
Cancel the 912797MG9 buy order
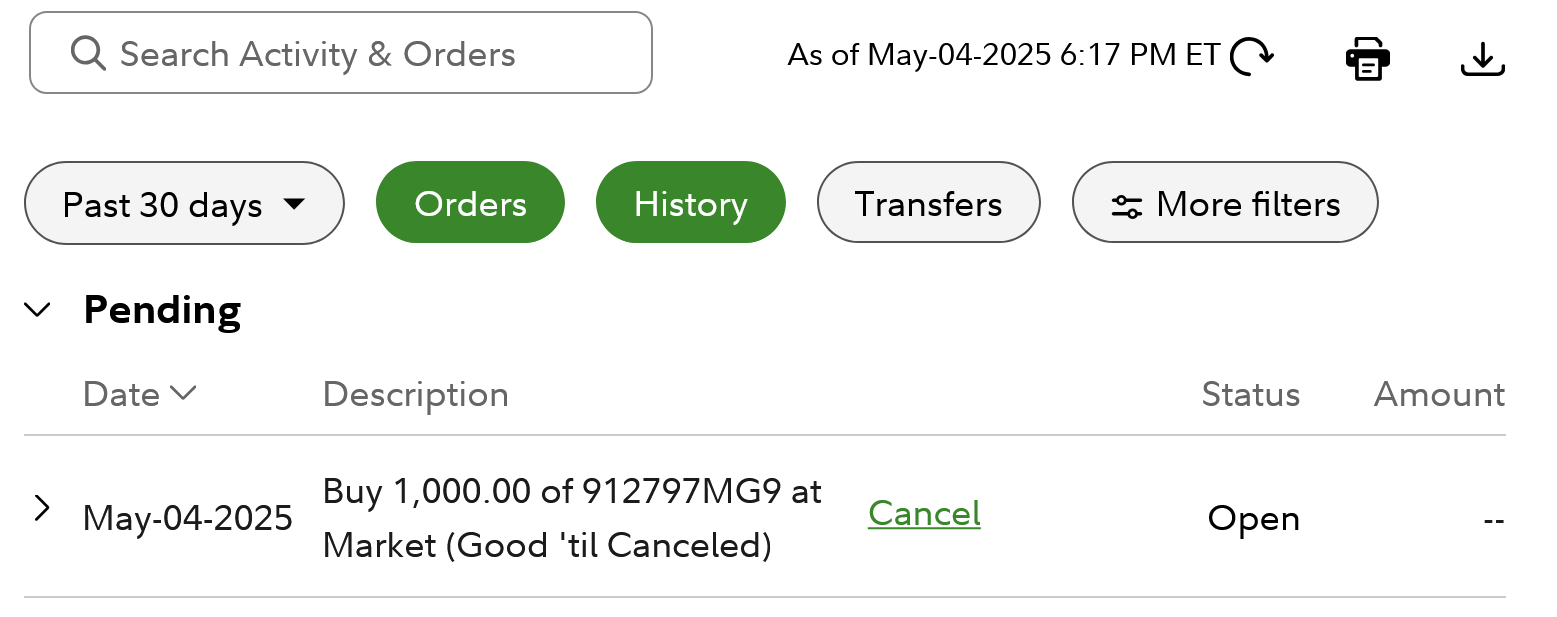[924, 513]
